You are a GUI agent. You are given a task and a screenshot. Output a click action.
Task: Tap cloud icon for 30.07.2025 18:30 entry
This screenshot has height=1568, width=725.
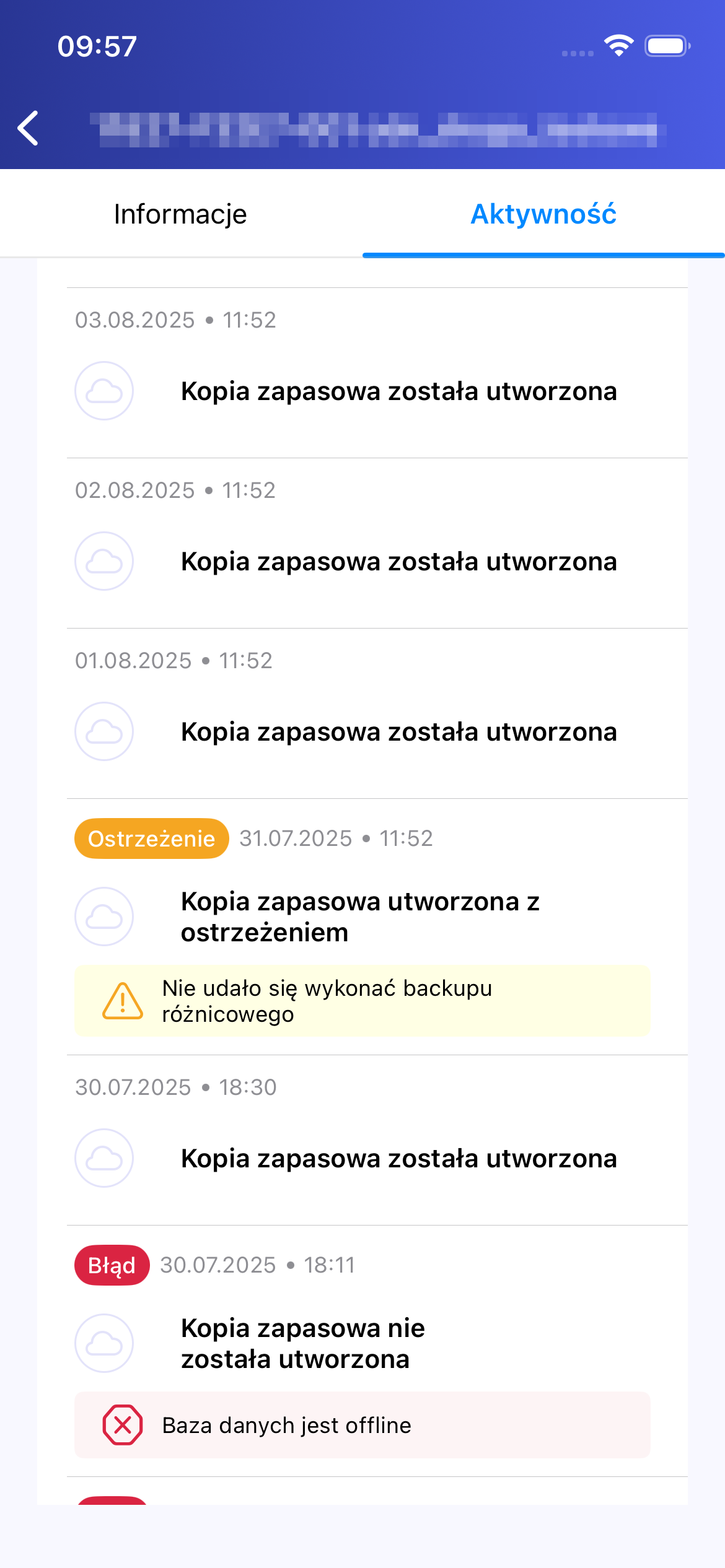(x=104, y=1158)
